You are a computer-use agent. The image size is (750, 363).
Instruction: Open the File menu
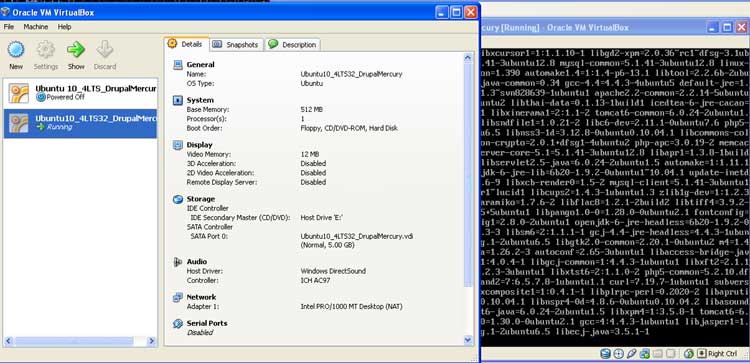point(9,27)
